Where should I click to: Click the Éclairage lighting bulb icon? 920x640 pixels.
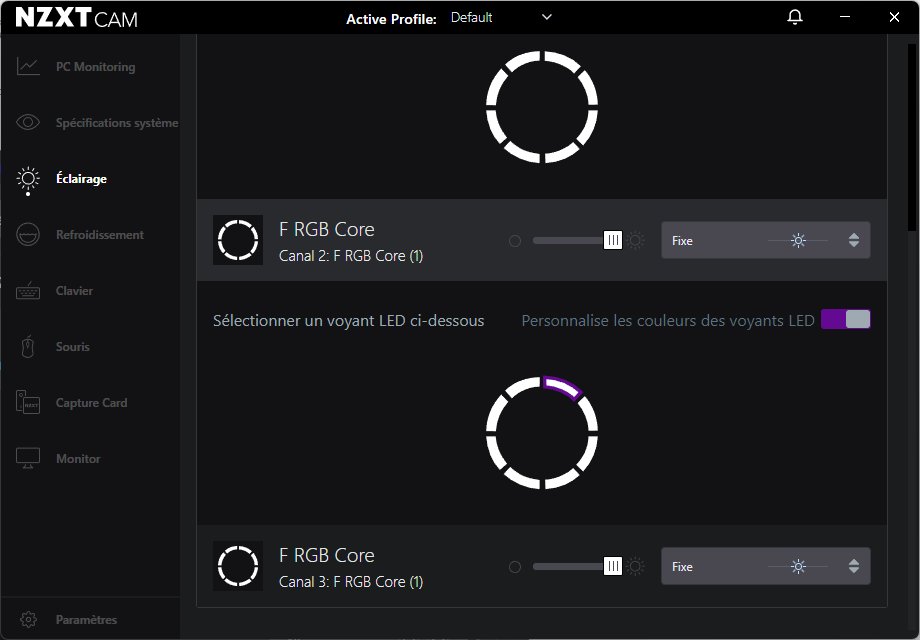pos(27,179)
